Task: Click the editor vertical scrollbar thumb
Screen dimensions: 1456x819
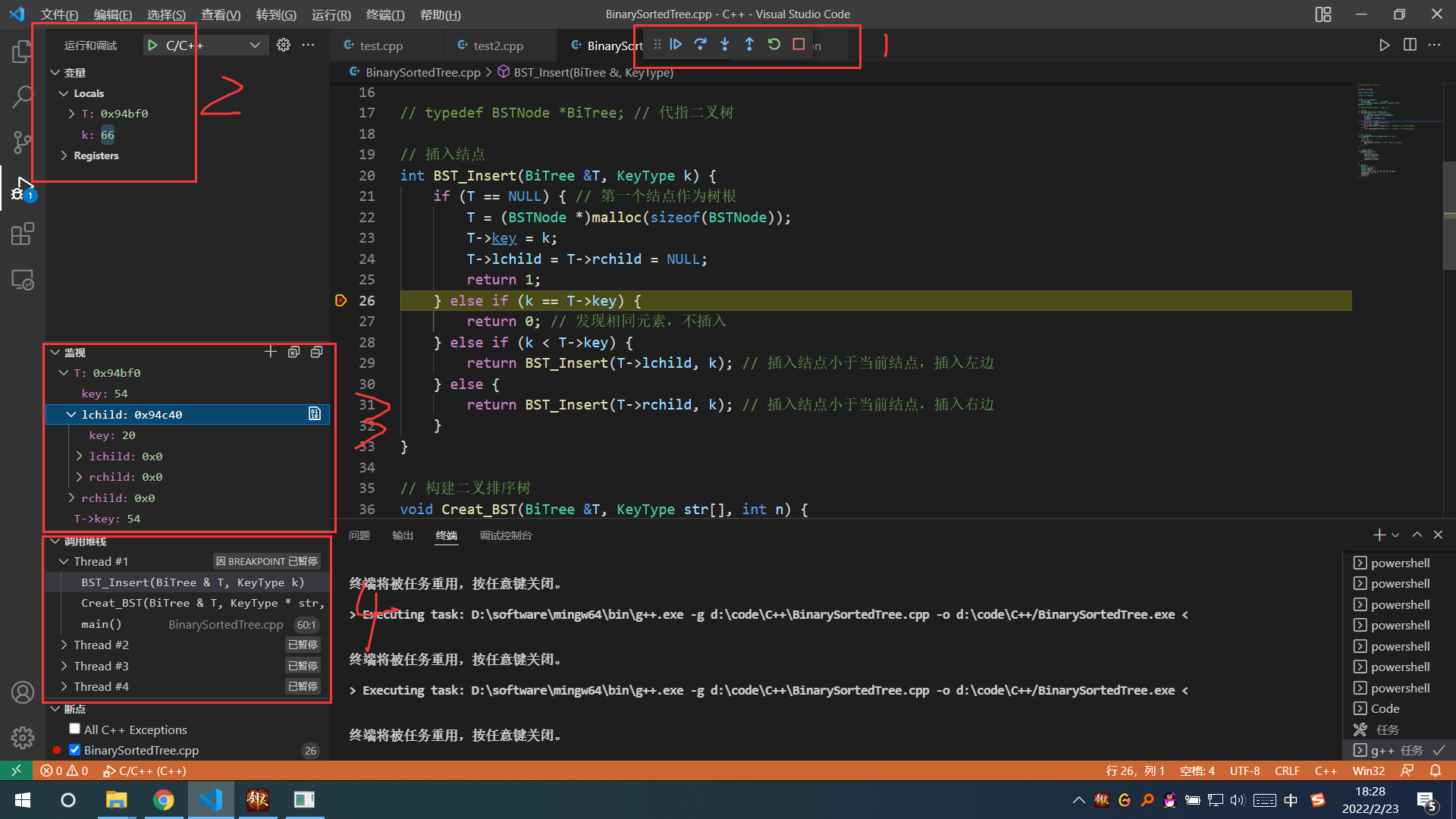Action: coord(1449,216)
